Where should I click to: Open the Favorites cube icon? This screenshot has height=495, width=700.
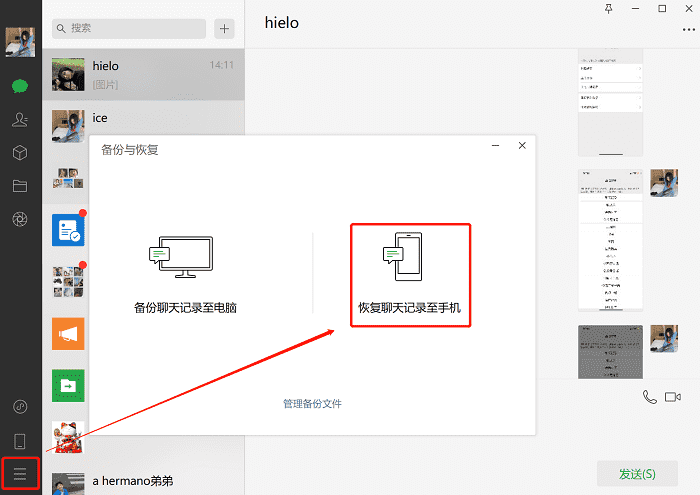[20, 153]
